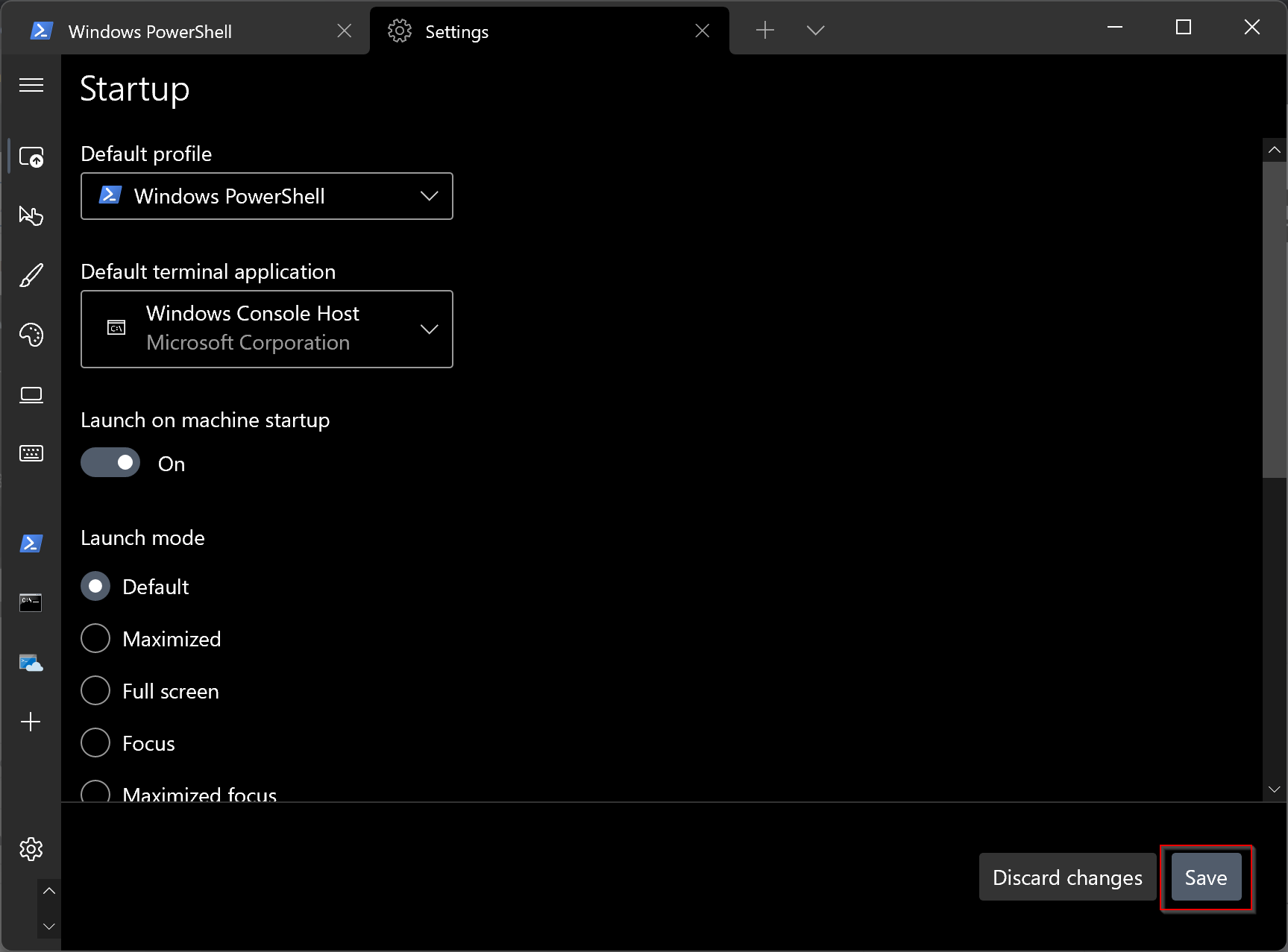
Task: Open JSON file via bottom gear icon
Action: click(31, 848)
